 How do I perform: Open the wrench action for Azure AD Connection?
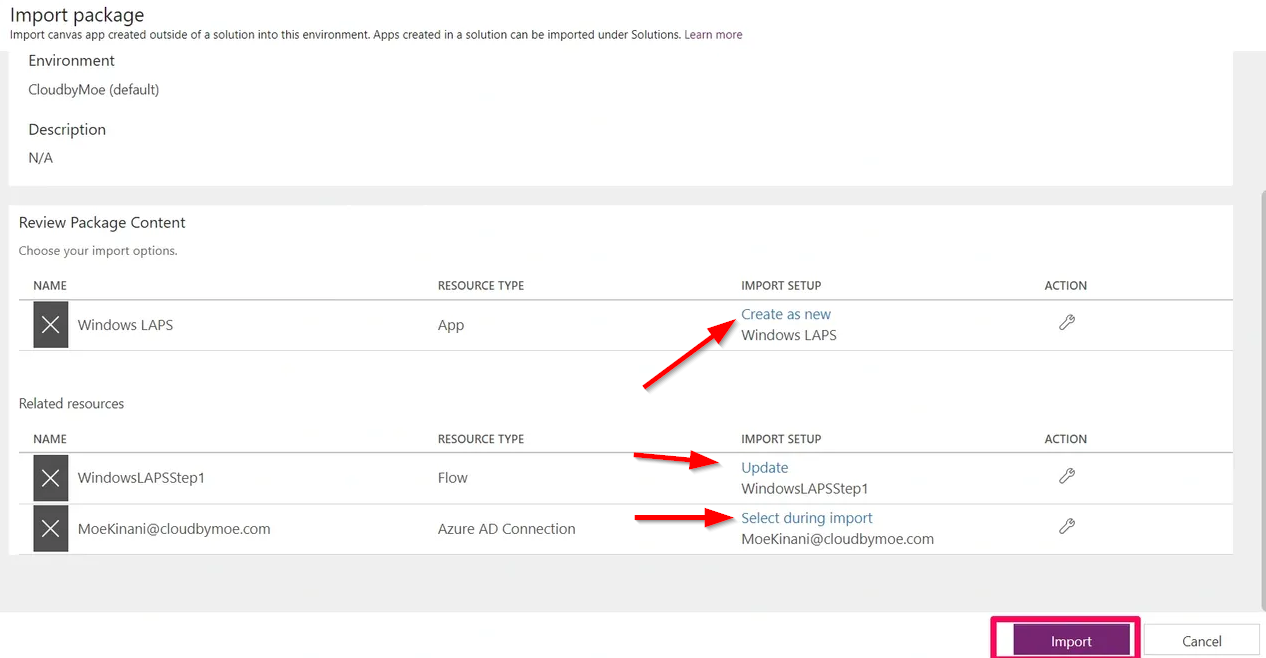point(1067,525)
